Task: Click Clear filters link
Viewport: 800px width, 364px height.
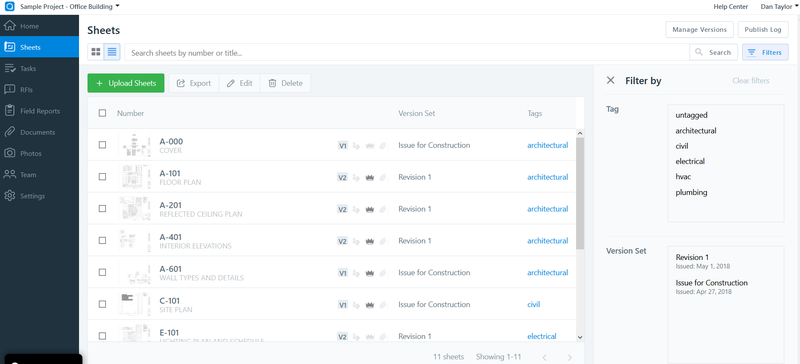Action: tap(751, 81)
